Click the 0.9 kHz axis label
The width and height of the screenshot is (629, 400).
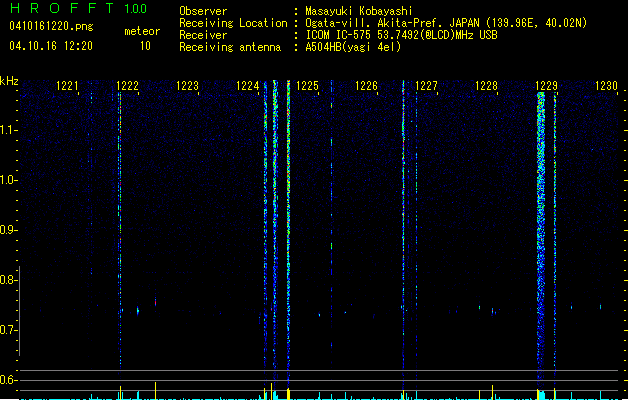[8, 230]
